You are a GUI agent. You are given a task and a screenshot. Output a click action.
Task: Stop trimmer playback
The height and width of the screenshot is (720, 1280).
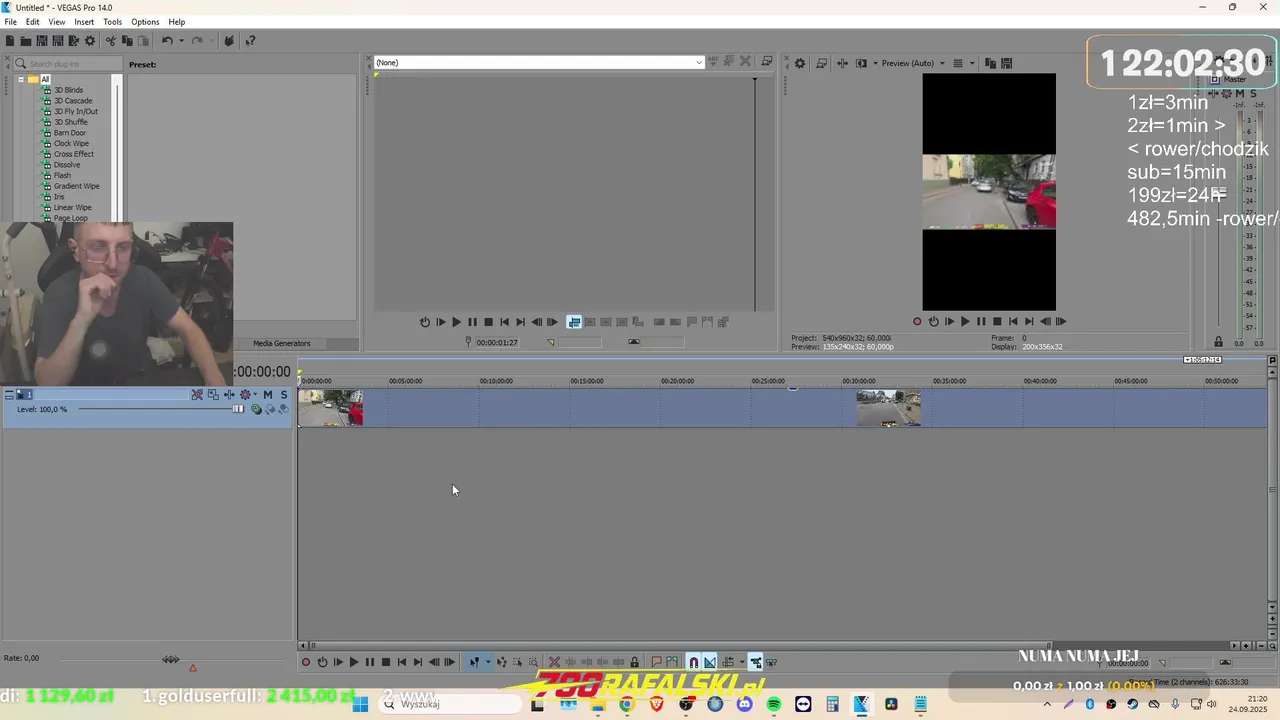(x=488, y=322)
